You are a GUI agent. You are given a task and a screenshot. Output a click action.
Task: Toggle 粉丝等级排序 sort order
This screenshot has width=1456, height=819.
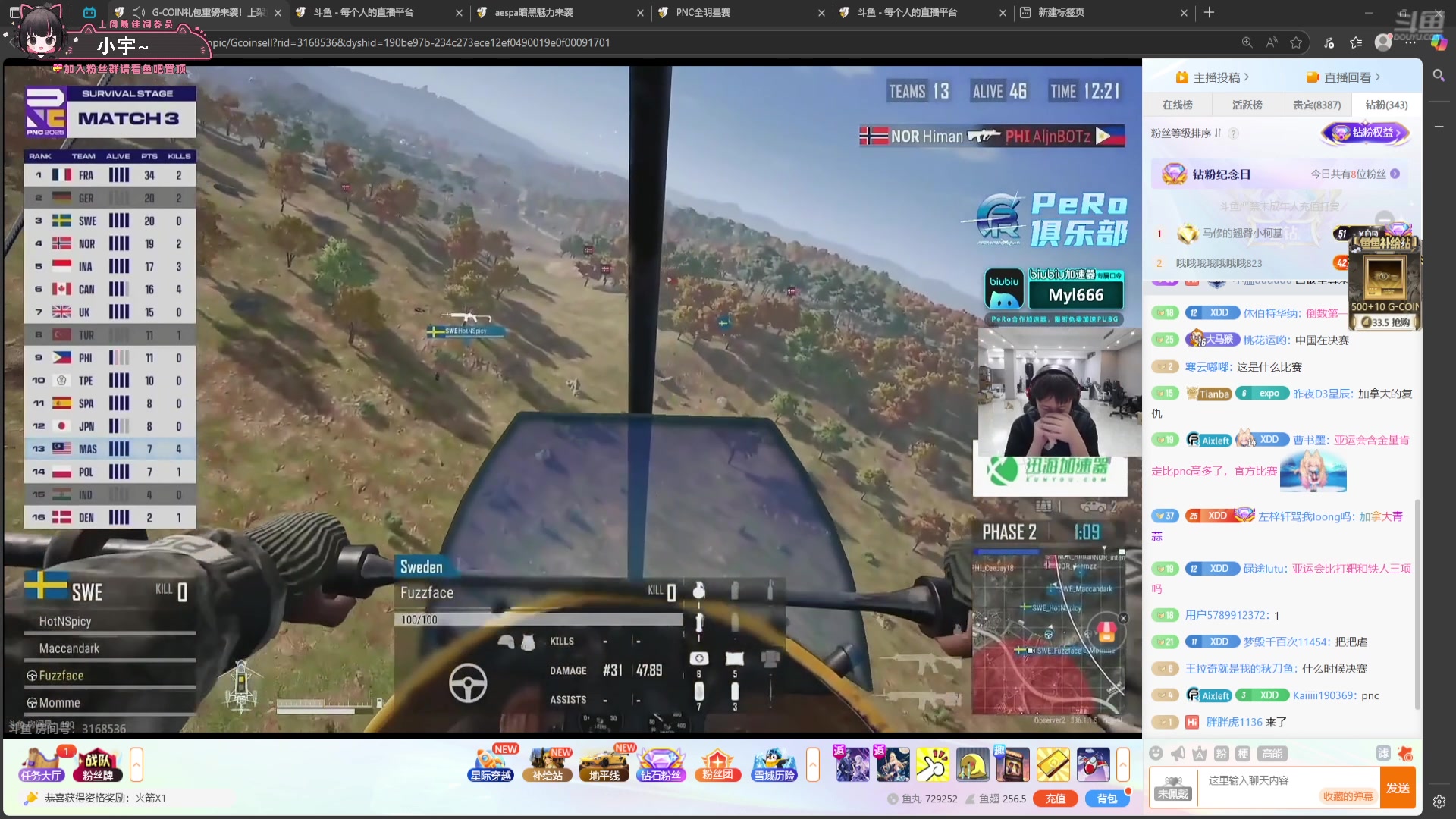[x=1186, y=133]
